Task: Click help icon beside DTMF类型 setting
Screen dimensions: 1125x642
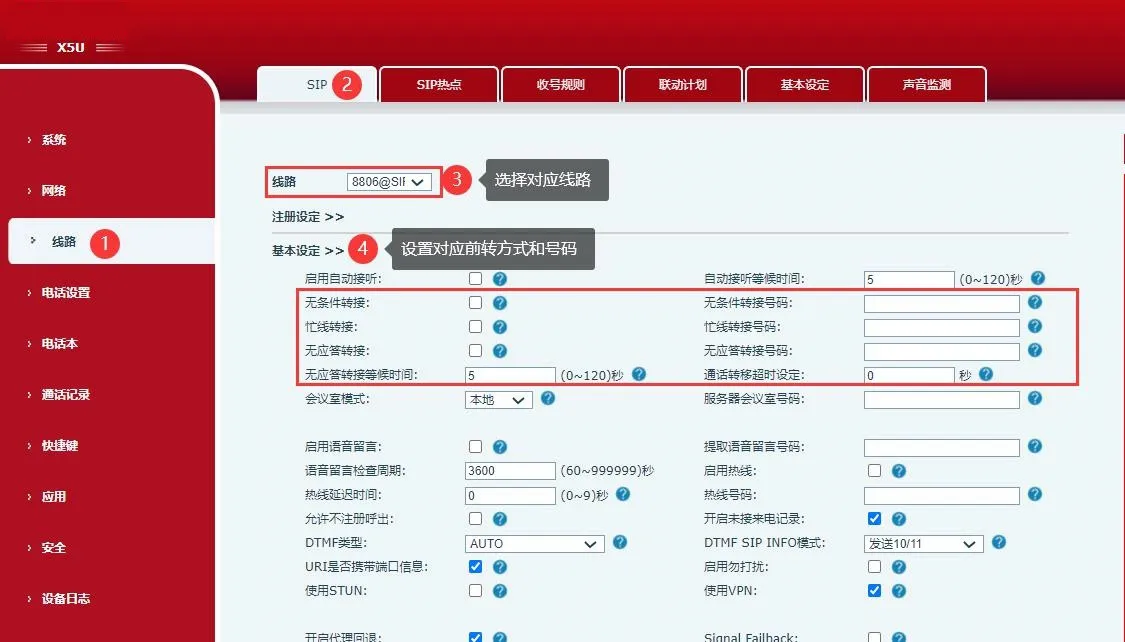Action: (x=621, y=543)
